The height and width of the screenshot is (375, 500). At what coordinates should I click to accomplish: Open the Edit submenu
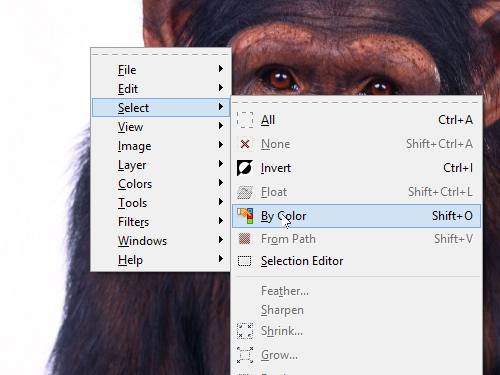click(x=160, y=89)
